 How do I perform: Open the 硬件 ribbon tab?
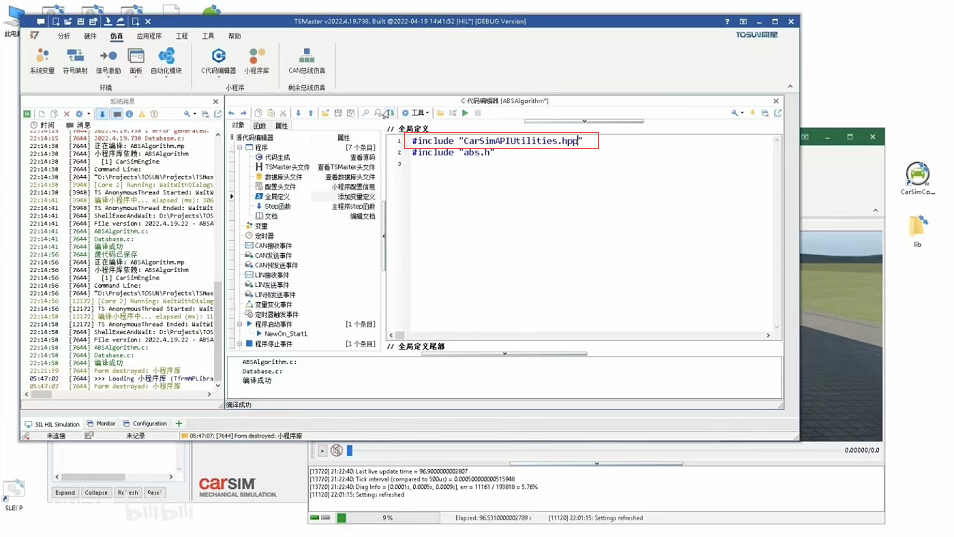90,36
